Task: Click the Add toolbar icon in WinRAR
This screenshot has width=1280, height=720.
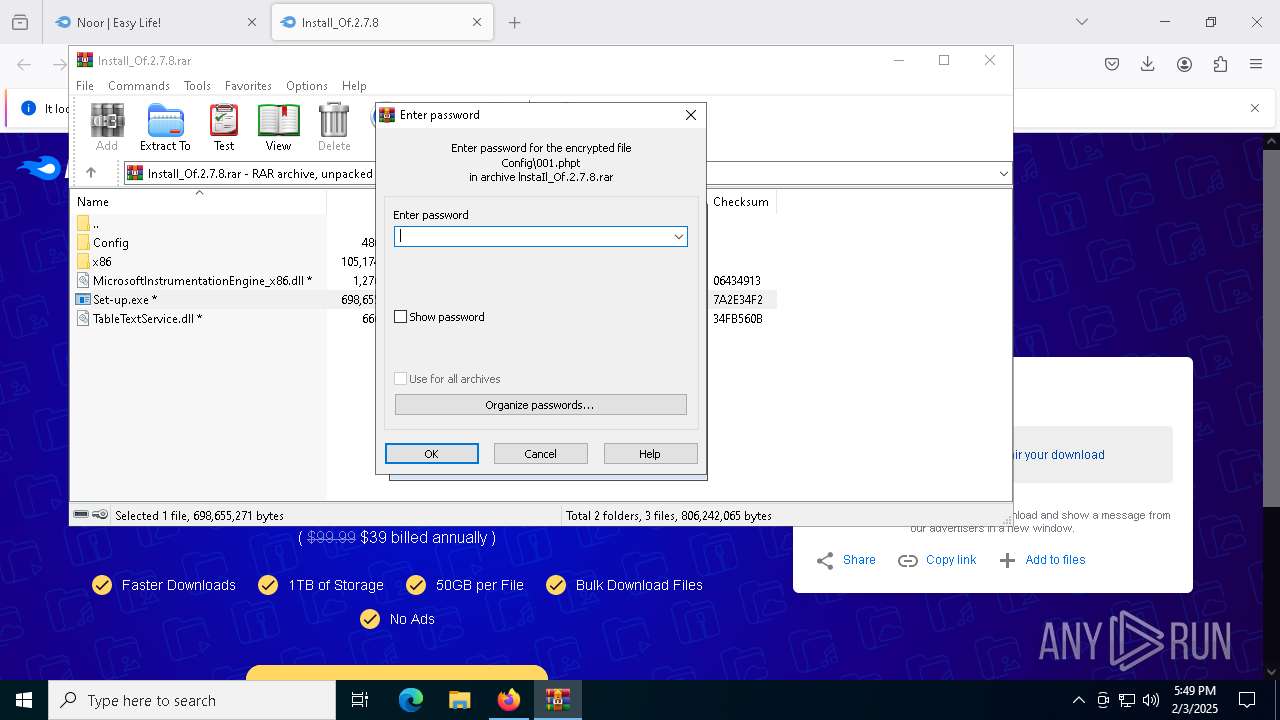Action: pyautogui.click(x=107, y=127)
